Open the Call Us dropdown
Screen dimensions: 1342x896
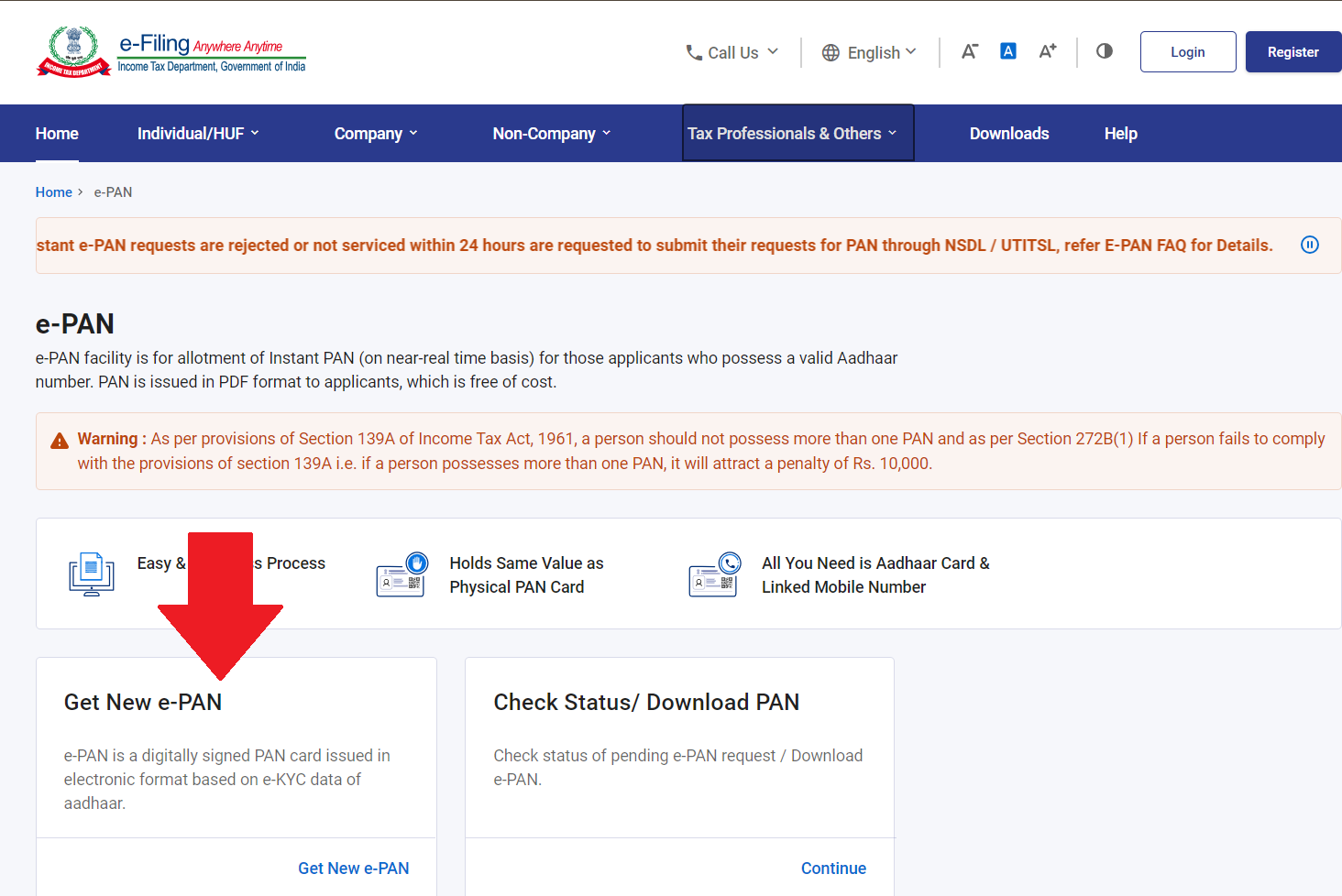732,53
